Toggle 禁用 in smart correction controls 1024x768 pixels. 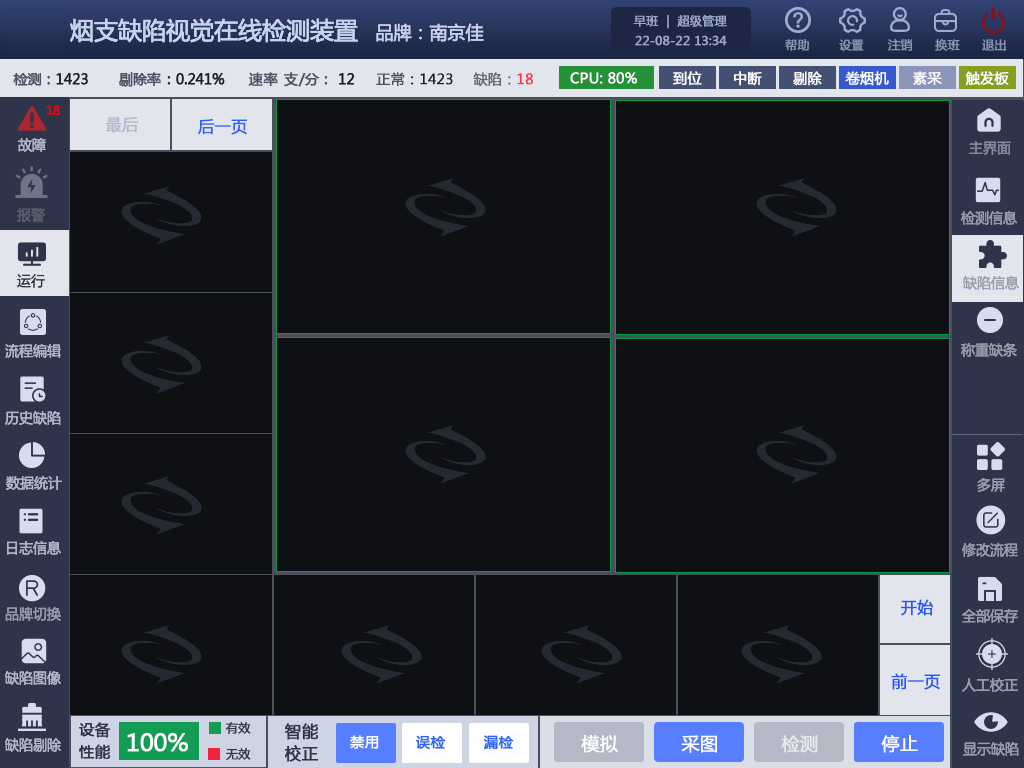point(365,742)
